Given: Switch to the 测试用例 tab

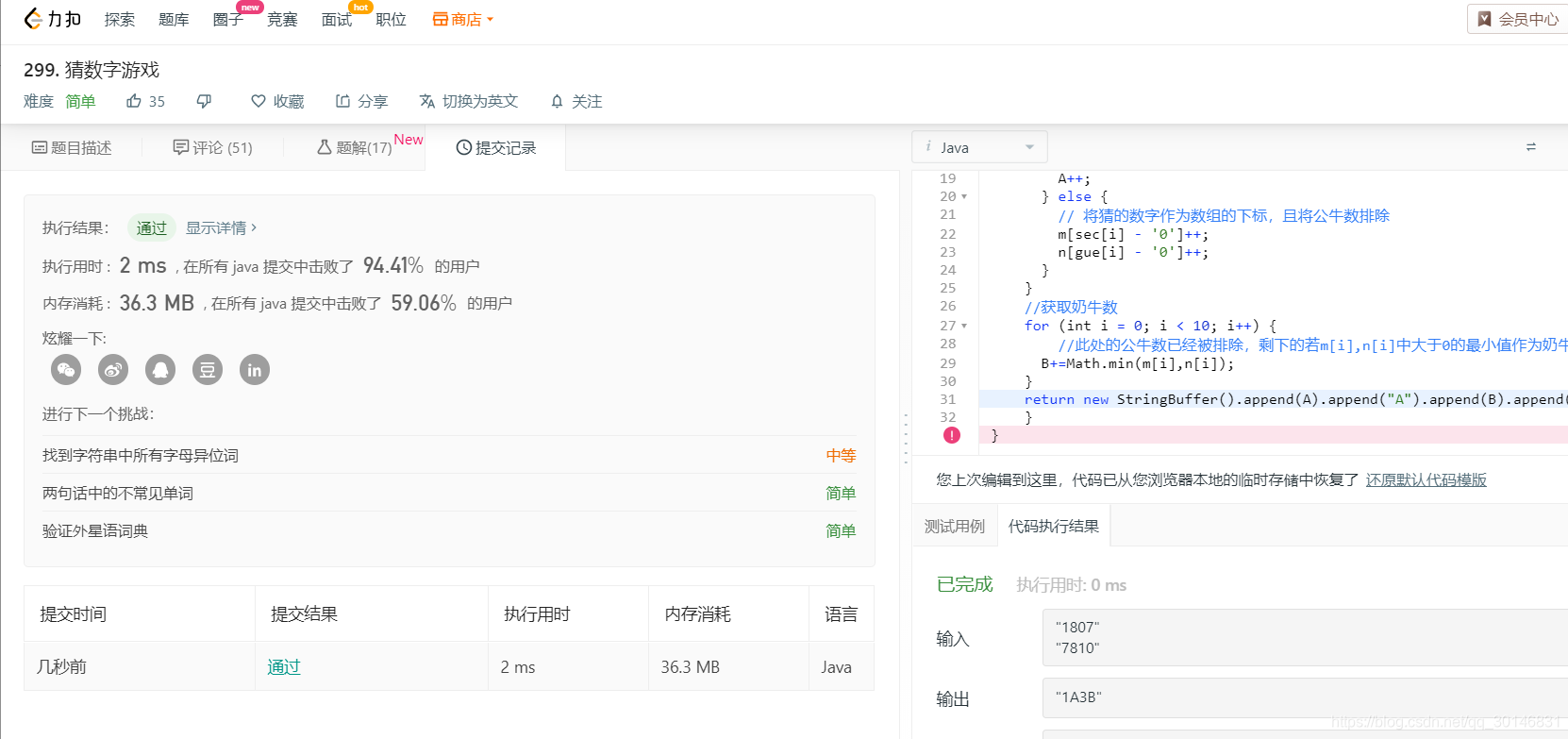Looking at the screenshot, I should [955, 527].
